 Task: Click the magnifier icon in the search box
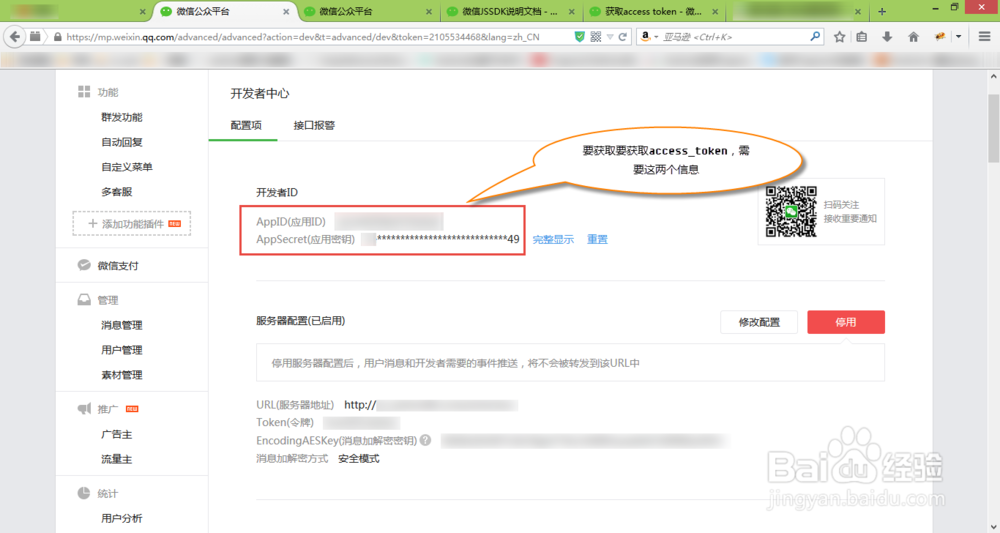815,37
